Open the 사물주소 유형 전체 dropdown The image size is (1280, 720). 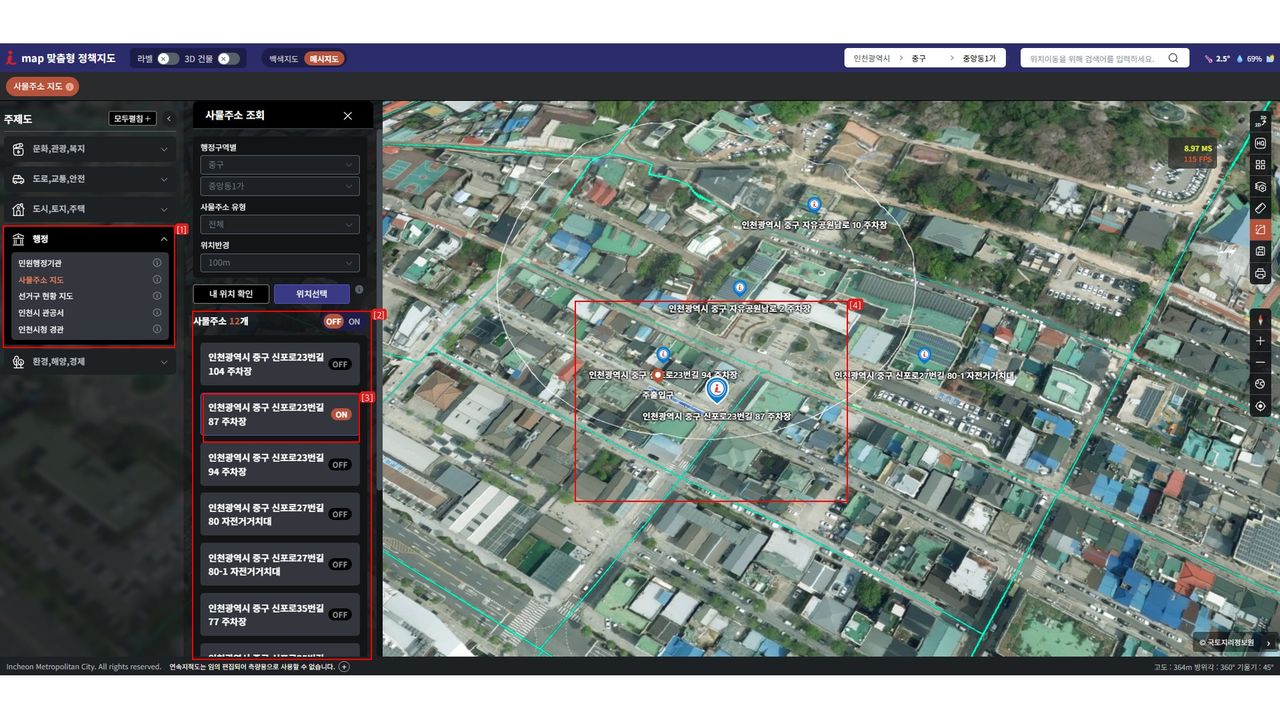point(279,225)
